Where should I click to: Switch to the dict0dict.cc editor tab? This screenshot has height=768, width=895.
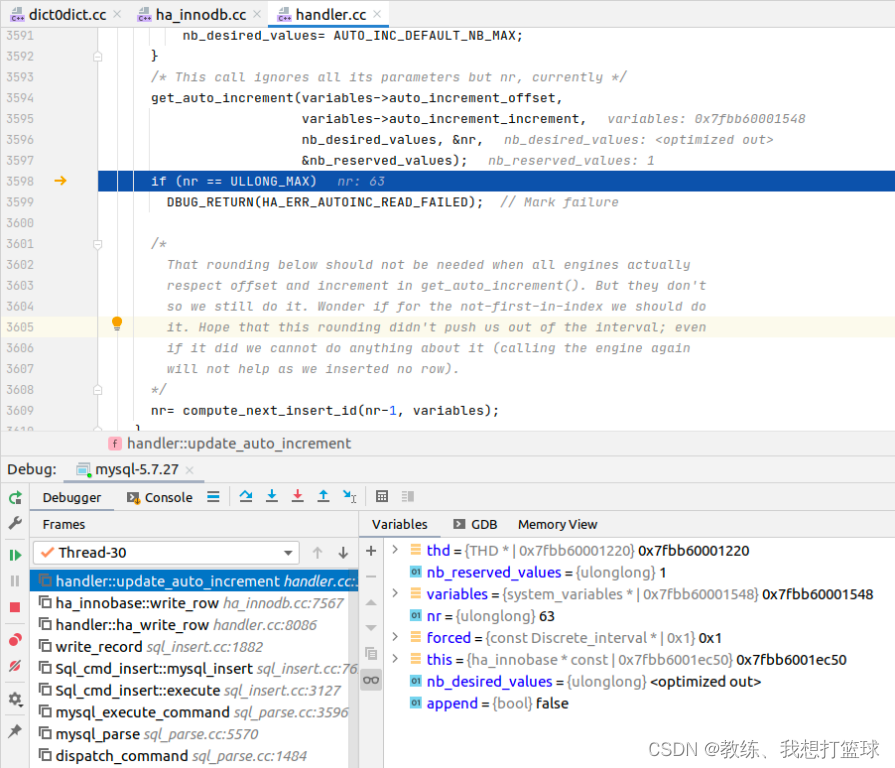pos(67,14)
